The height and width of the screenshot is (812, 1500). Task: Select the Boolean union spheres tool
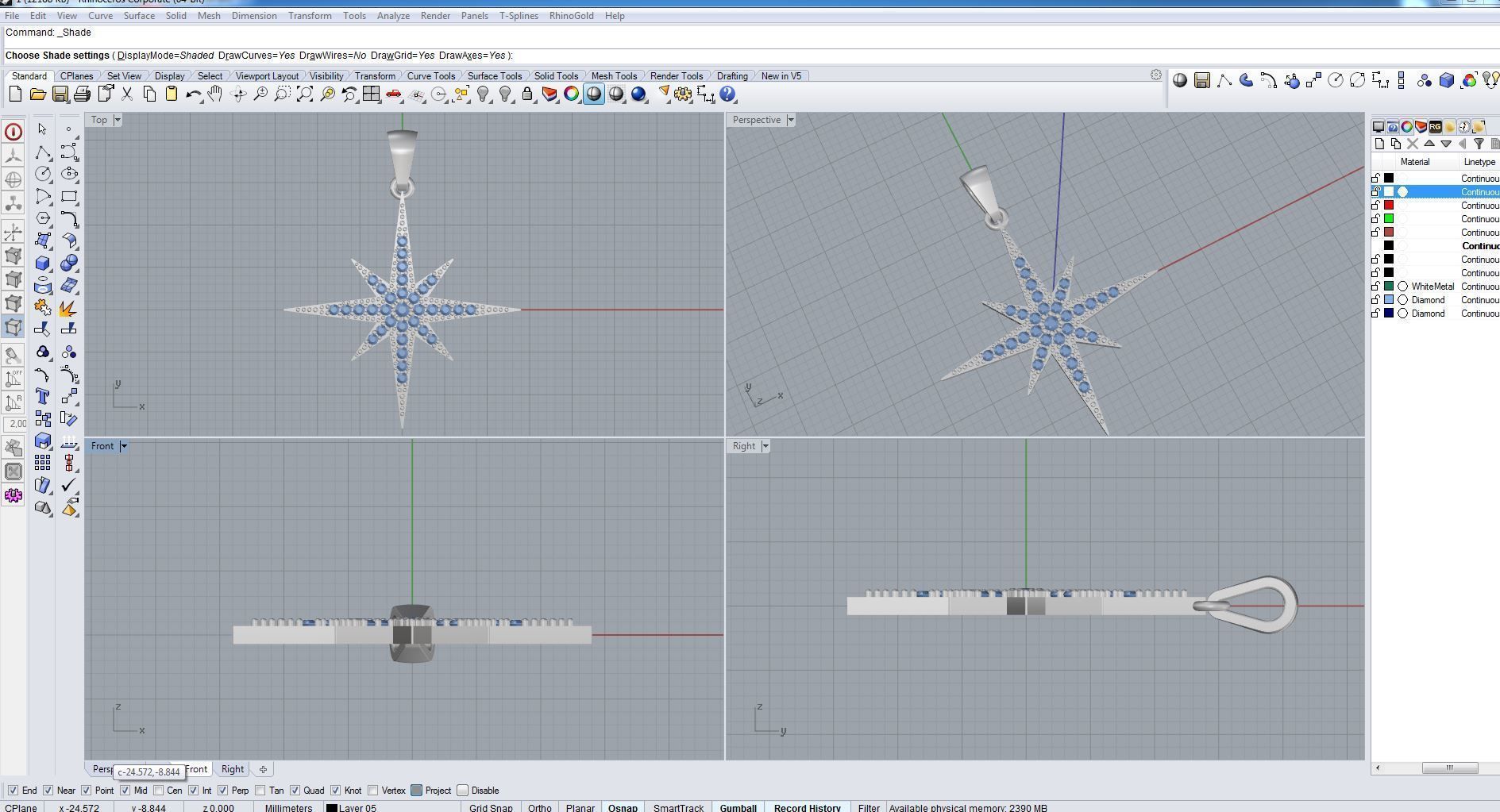coord(69,263)
